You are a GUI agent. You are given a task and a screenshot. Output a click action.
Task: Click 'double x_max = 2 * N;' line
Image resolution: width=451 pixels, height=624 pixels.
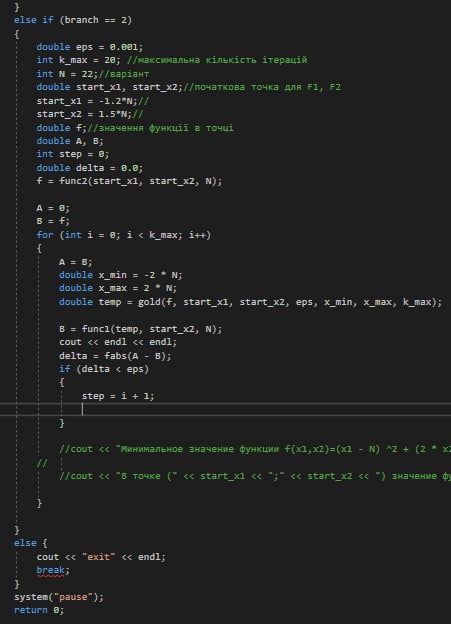tap(118, 288)
